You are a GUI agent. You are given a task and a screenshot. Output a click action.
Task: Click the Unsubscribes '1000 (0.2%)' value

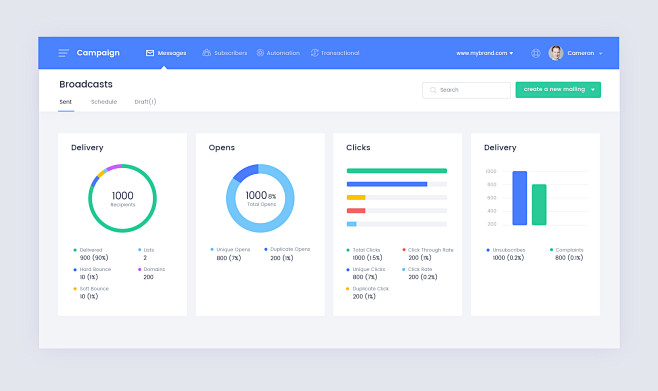tap(508, 258)
